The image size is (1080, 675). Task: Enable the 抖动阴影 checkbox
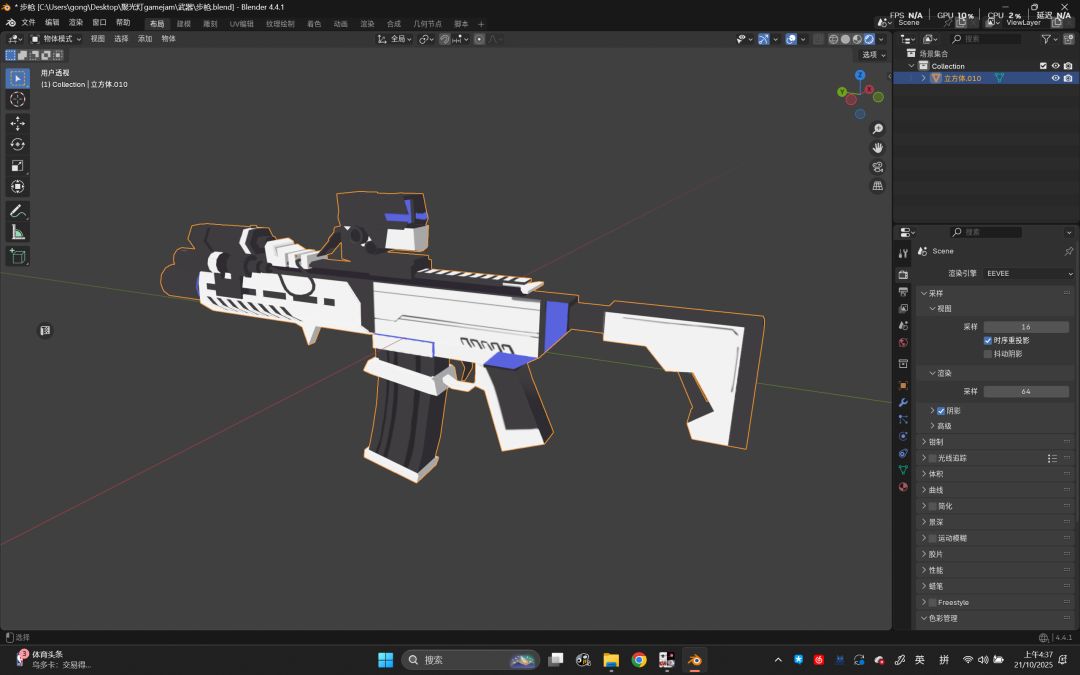988,354
